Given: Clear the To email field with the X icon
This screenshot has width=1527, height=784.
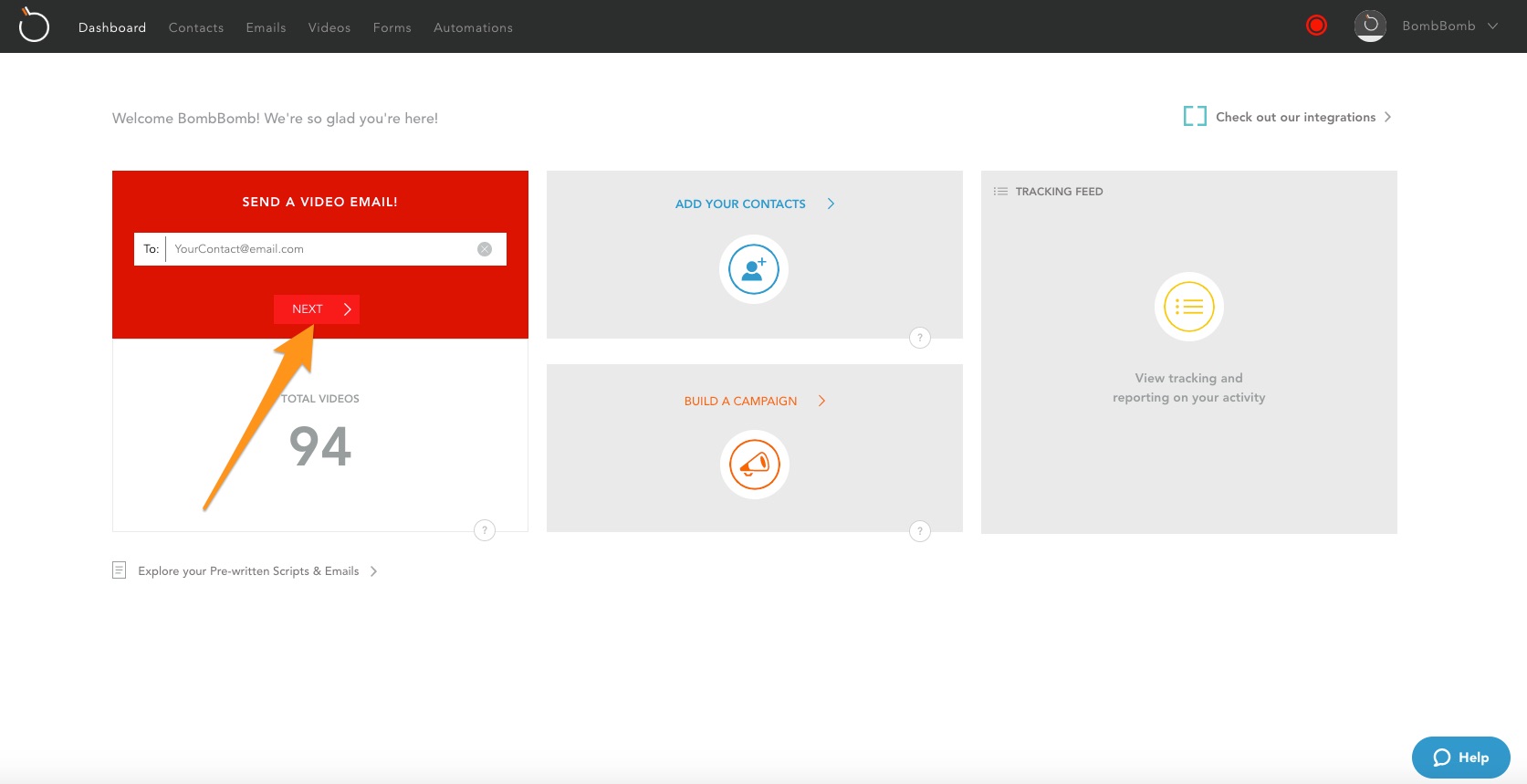Looking at the screenshot, I should click(485, 249).
